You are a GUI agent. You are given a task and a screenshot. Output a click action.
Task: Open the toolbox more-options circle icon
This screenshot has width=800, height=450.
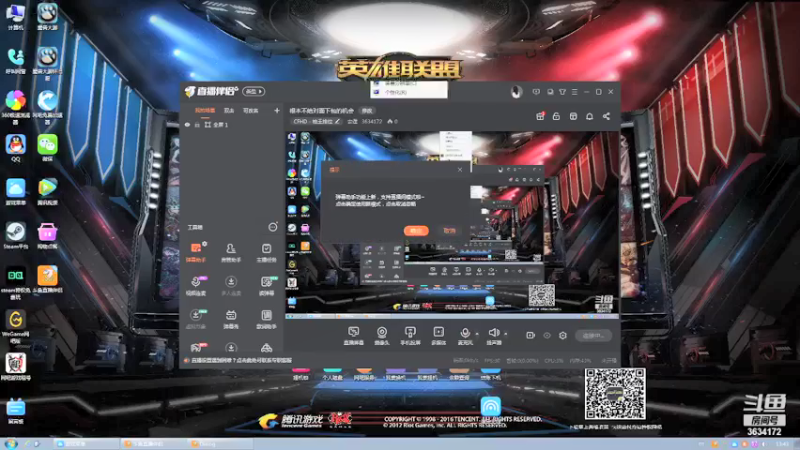pos(273,227)
